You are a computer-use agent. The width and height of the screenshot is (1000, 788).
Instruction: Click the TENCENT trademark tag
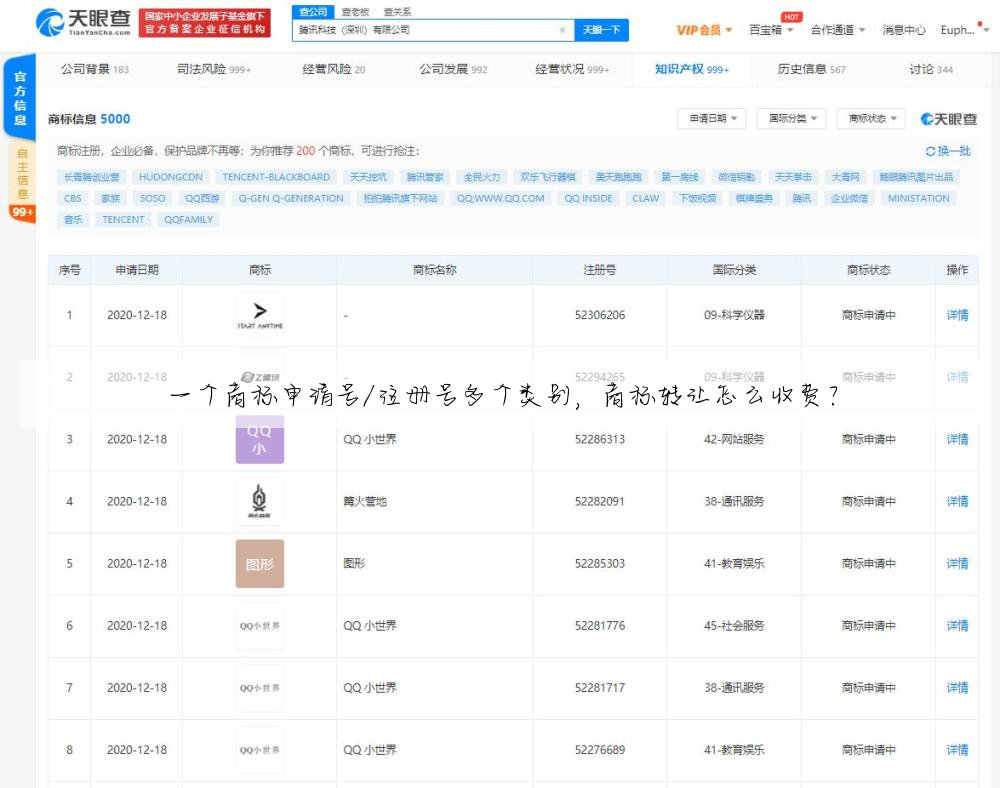click(x=122, y=219)
